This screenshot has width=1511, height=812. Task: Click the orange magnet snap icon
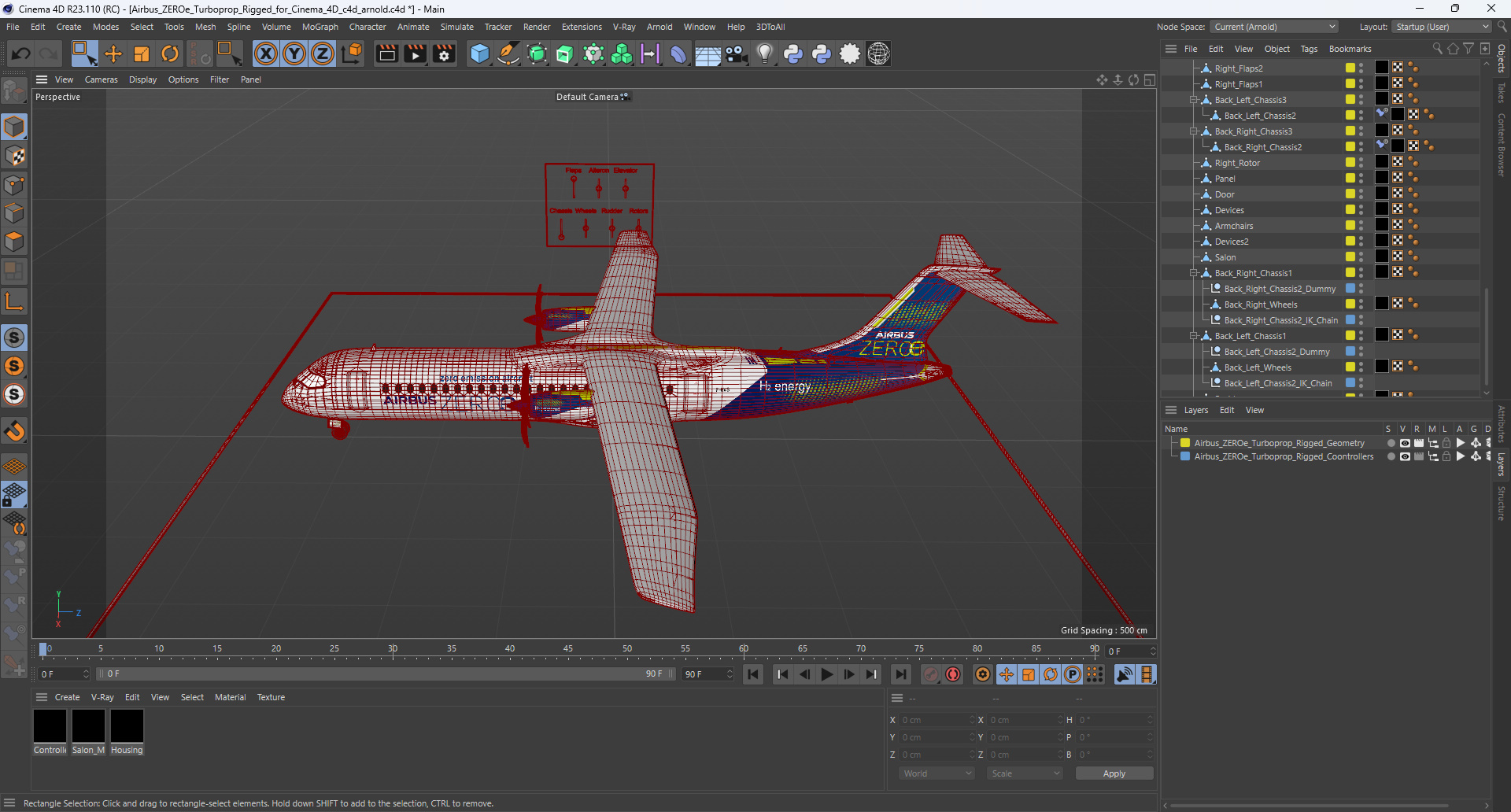coord(14,430)
